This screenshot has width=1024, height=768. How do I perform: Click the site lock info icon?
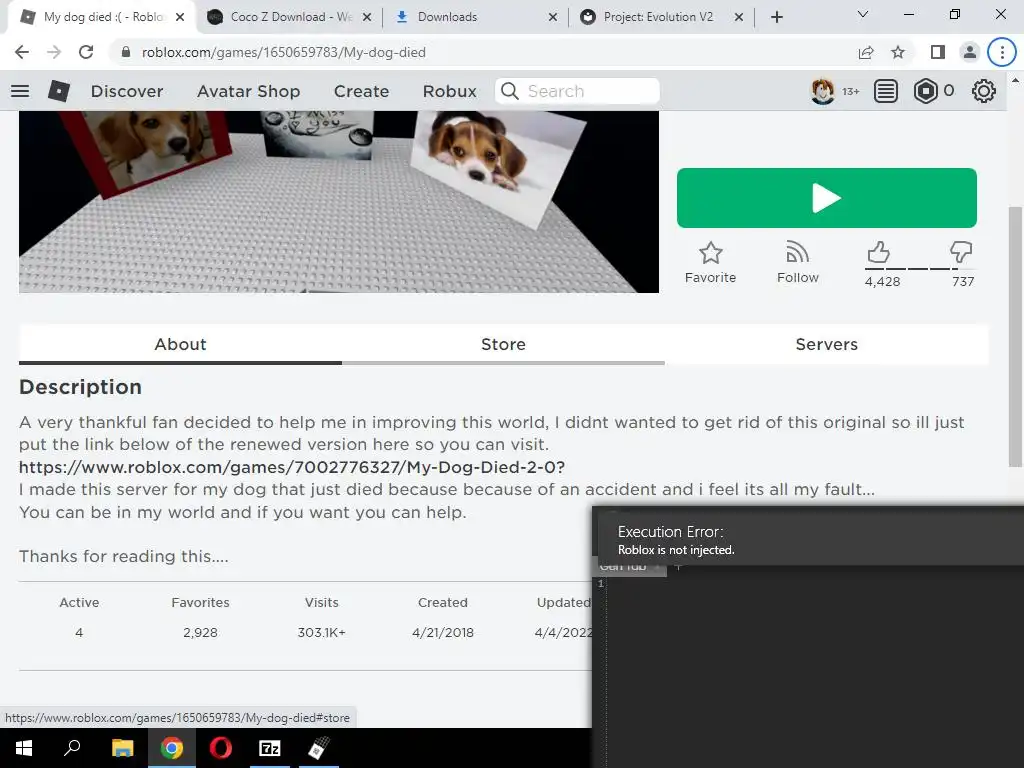point(126,52)
